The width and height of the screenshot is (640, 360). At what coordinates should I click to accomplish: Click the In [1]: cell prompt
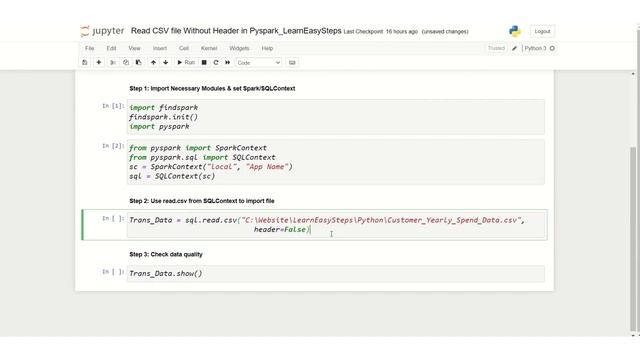point(113,106)
